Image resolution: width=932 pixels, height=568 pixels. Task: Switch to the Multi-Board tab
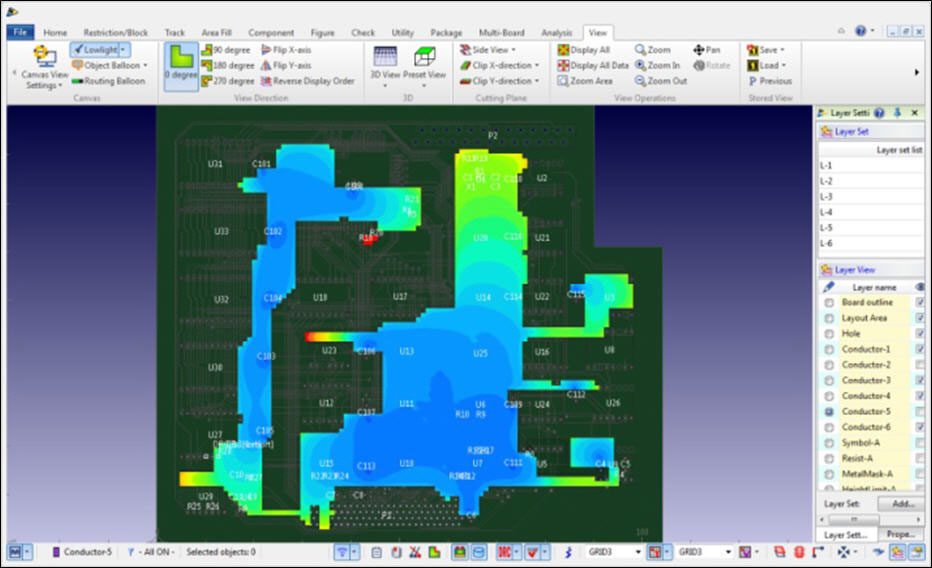[x=502, y=33]
